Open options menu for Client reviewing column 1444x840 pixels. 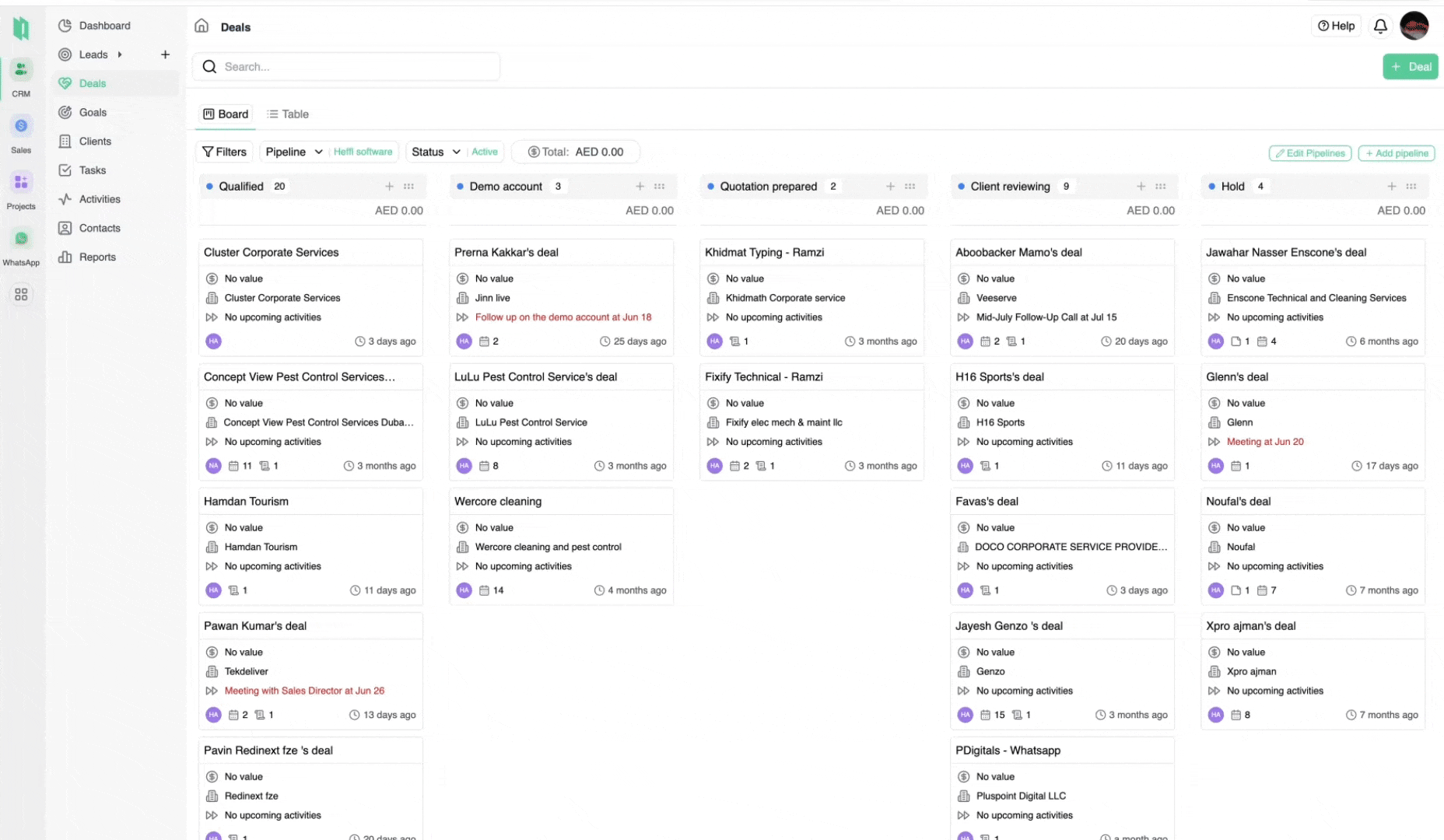1160,186
